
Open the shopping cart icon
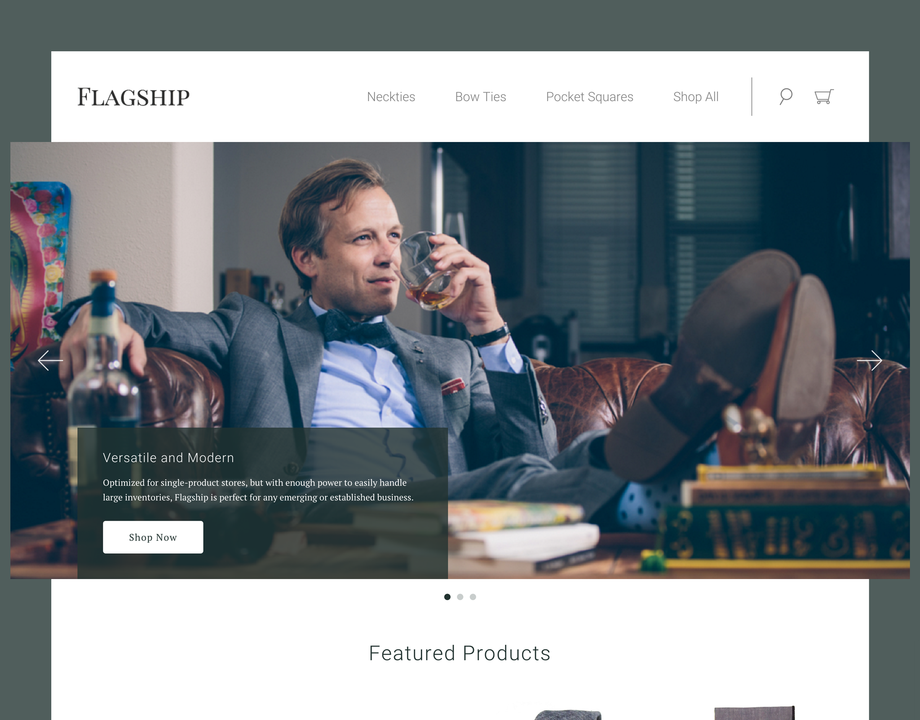click(x=824, y=96)
